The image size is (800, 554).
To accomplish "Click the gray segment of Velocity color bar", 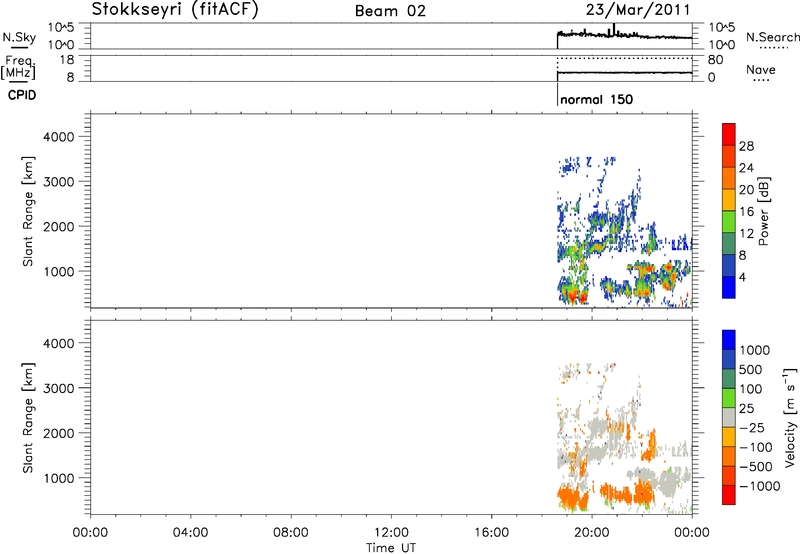I will (729, 417).
